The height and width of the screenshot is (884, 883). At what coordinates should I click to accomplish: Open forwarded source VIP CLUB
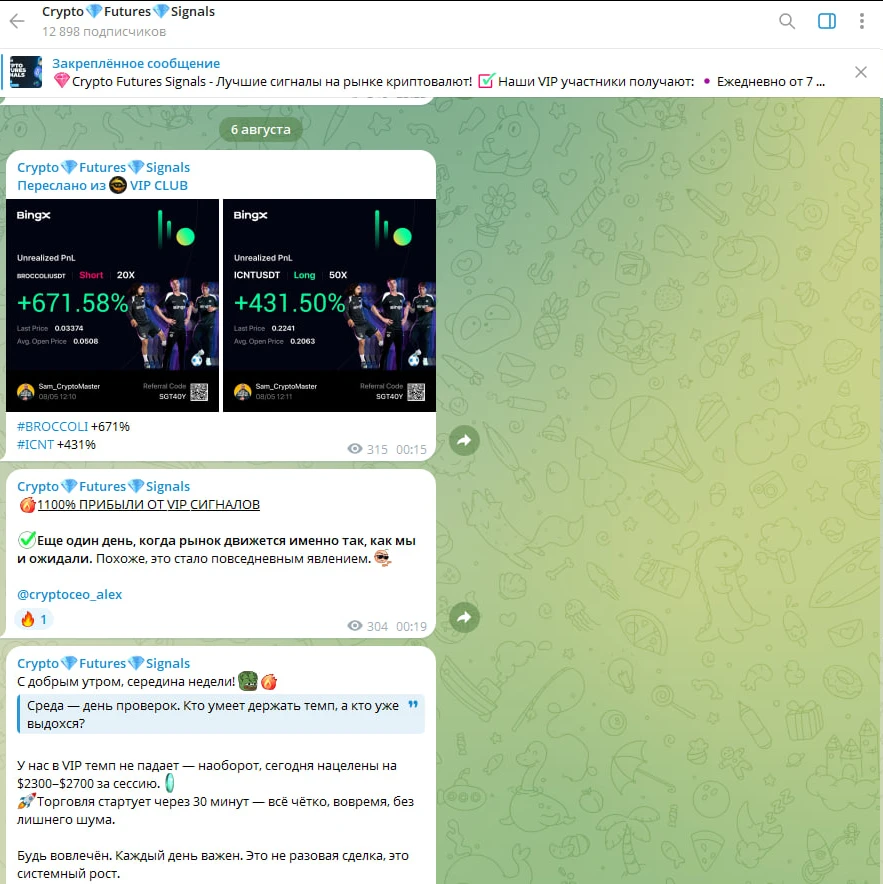(158, 185)
